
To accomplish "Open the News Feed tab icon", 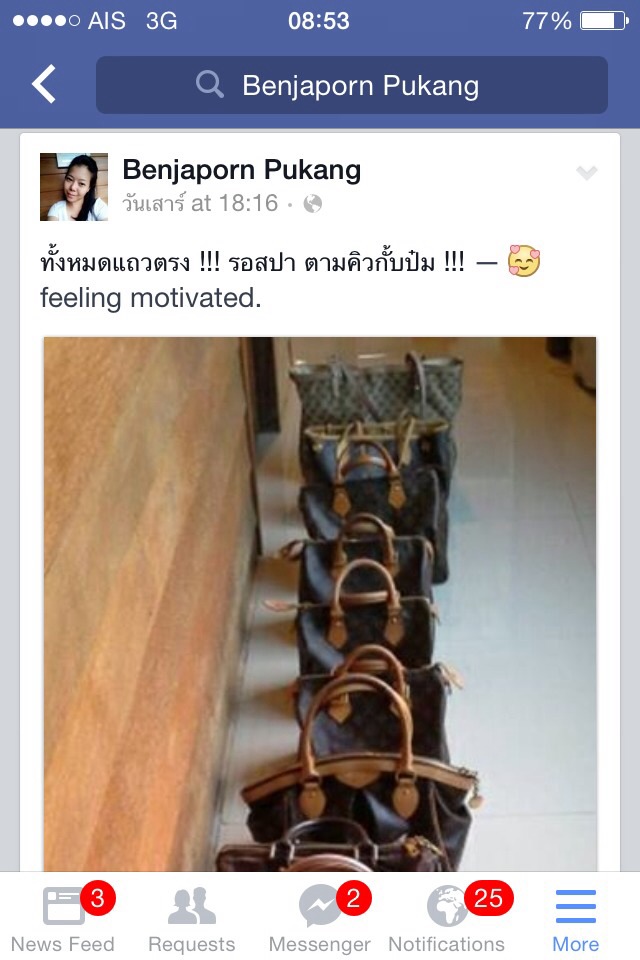I will tap(63, 906).
